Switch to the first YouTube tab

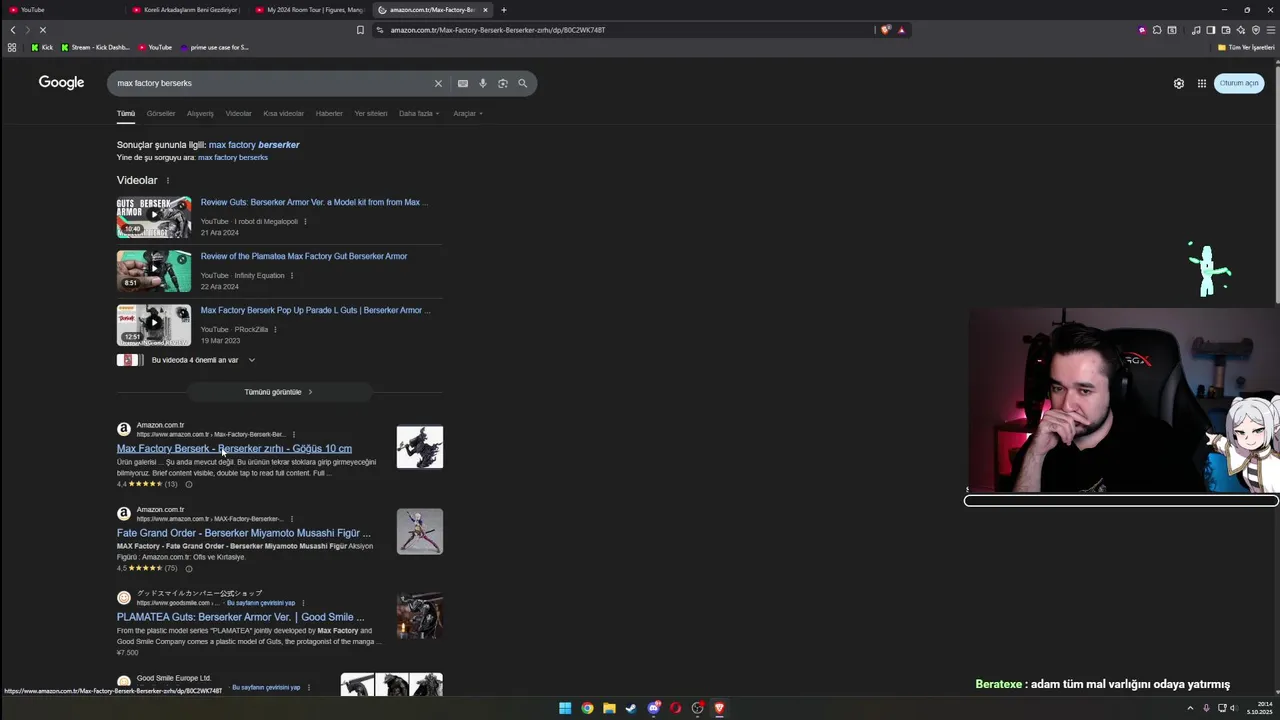pyautogui.click(x=62, y=10)
